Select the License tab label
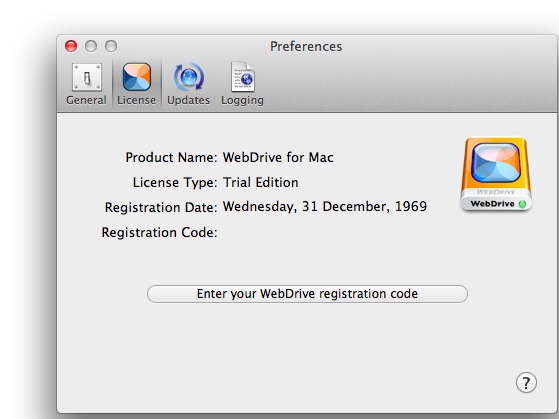Image resolution: width=559 pixels, height=419 pixels. point(137,100)
